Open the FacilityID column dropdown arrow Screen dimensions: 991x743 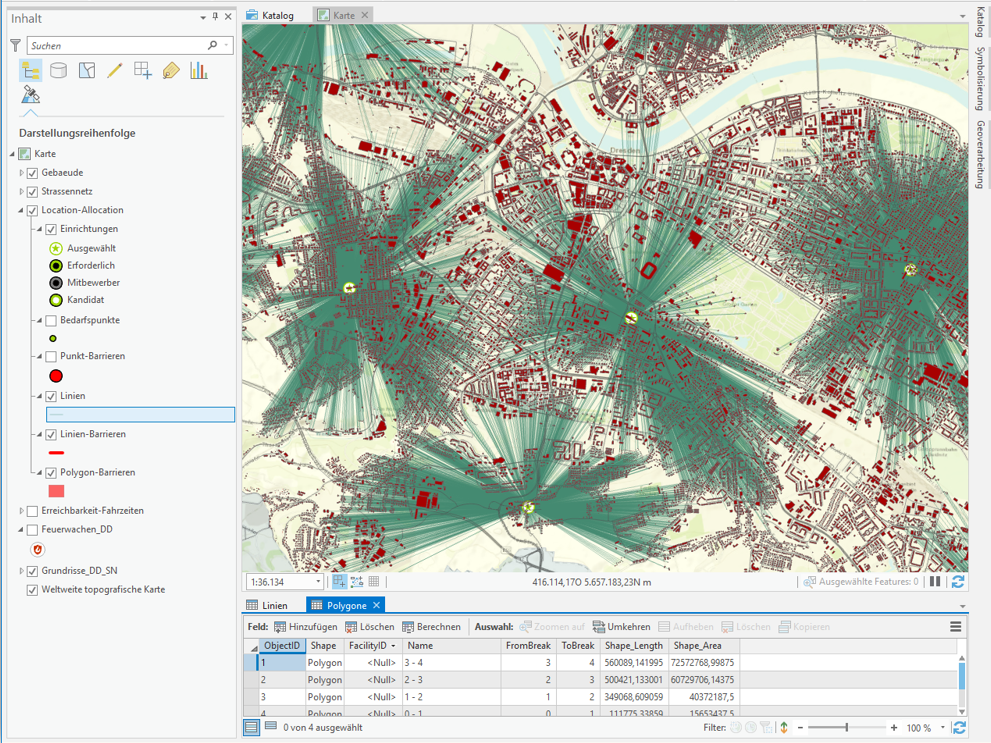point(393,646)
